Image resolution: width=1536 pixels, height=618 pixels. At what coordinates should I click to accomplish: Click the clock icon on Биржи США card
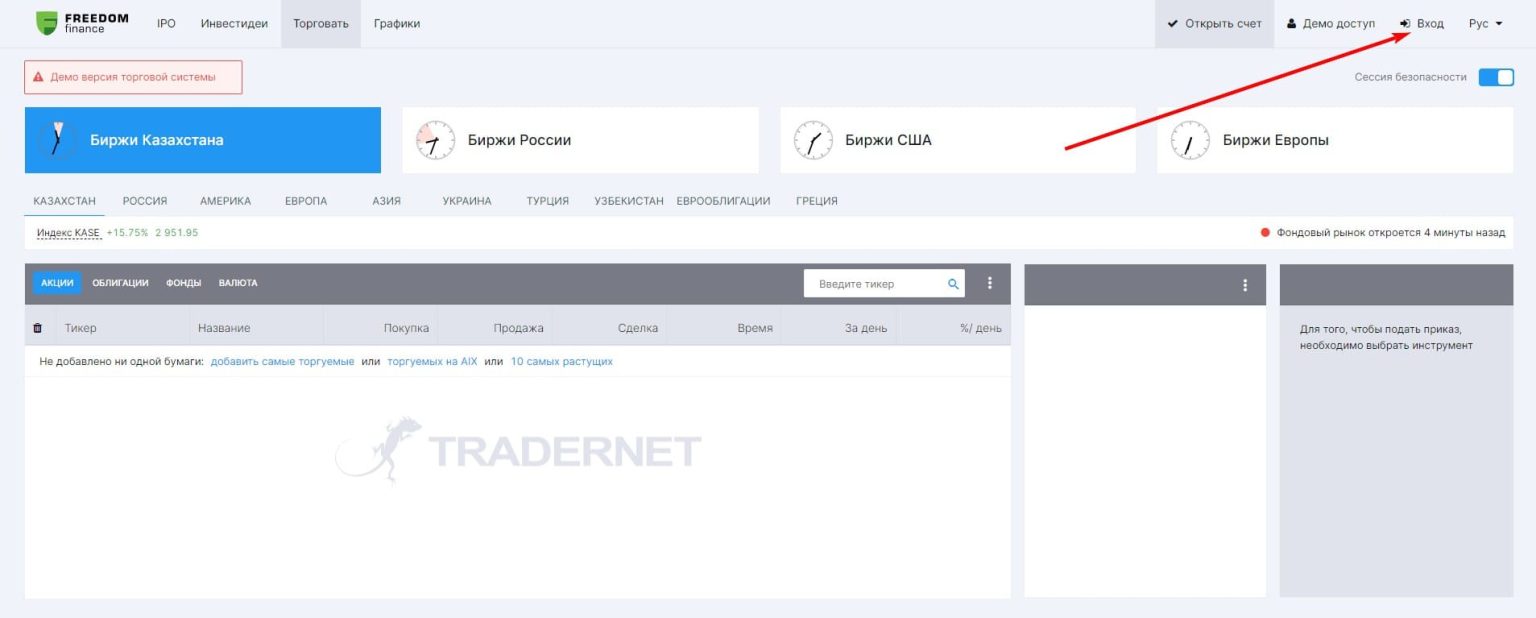point(814,139)
